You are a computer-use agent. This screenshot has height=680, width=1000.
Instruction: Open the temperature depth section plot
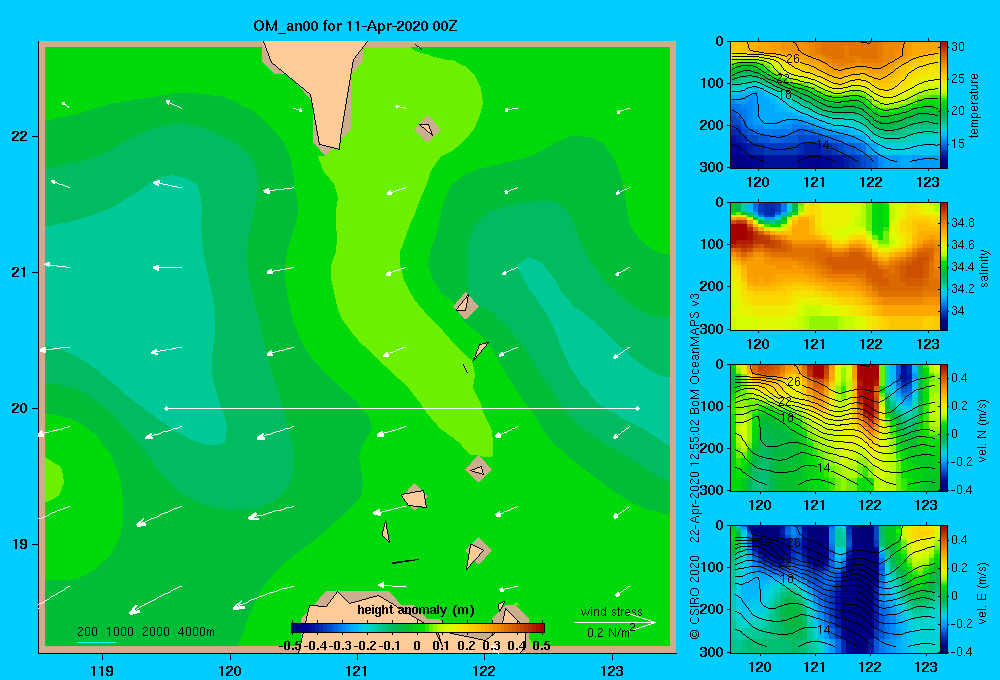[834, 105]
